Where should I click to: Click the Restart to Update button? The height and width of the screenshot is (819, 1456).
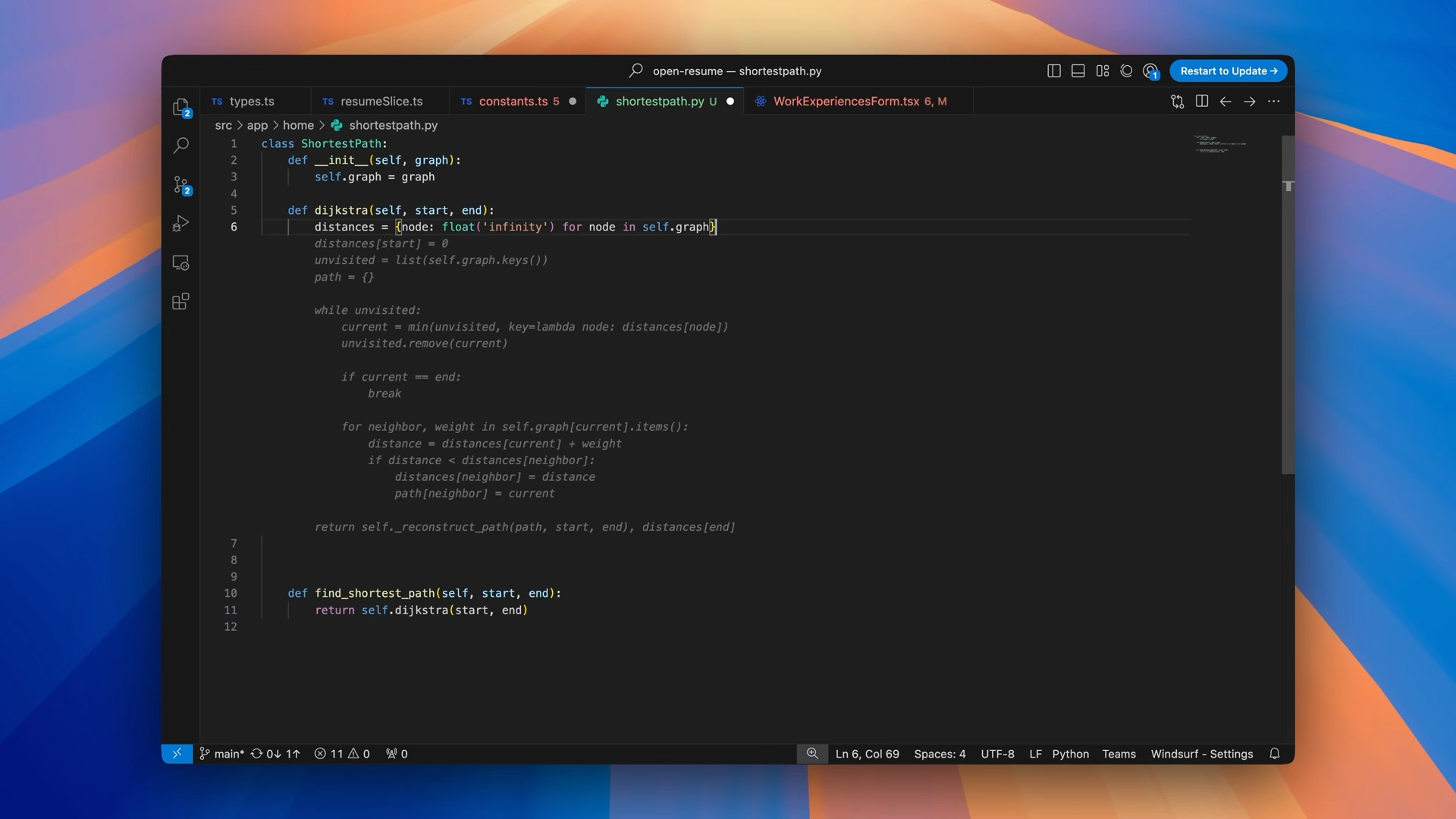(x=1228, y=71)
